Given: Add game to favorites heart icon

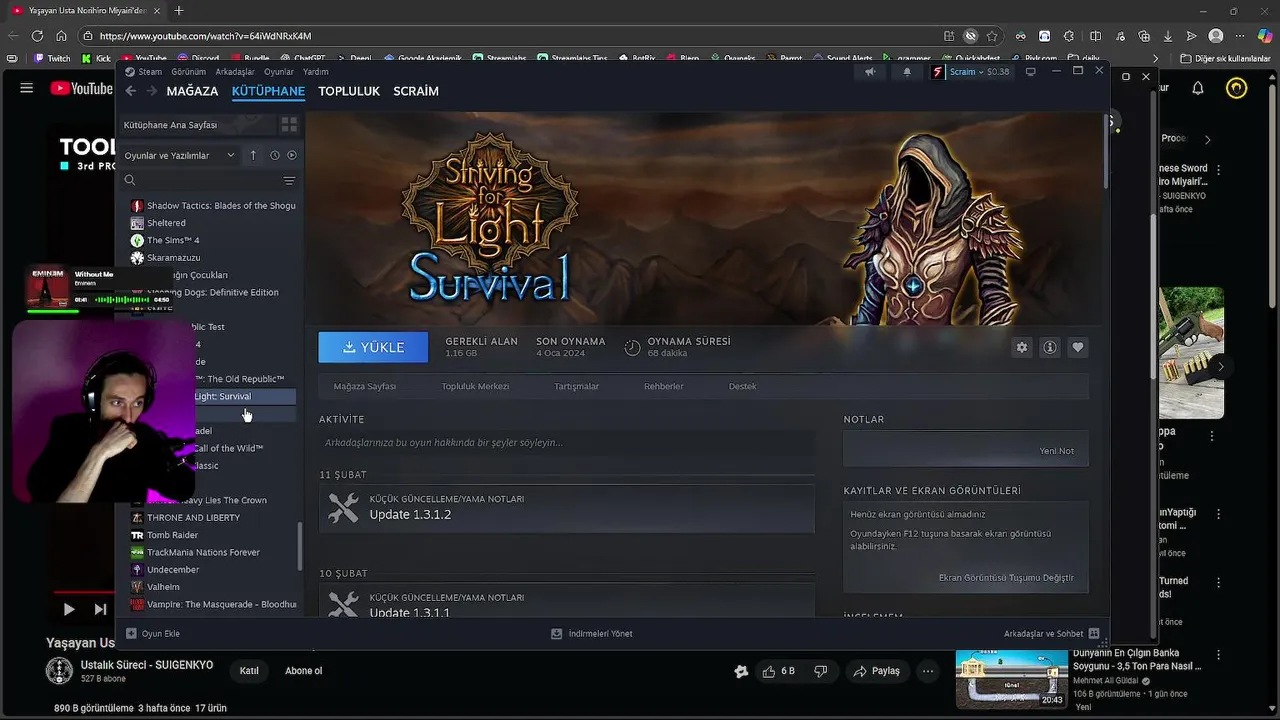Looking at the screenshot, I should [x=1077, y=347].
